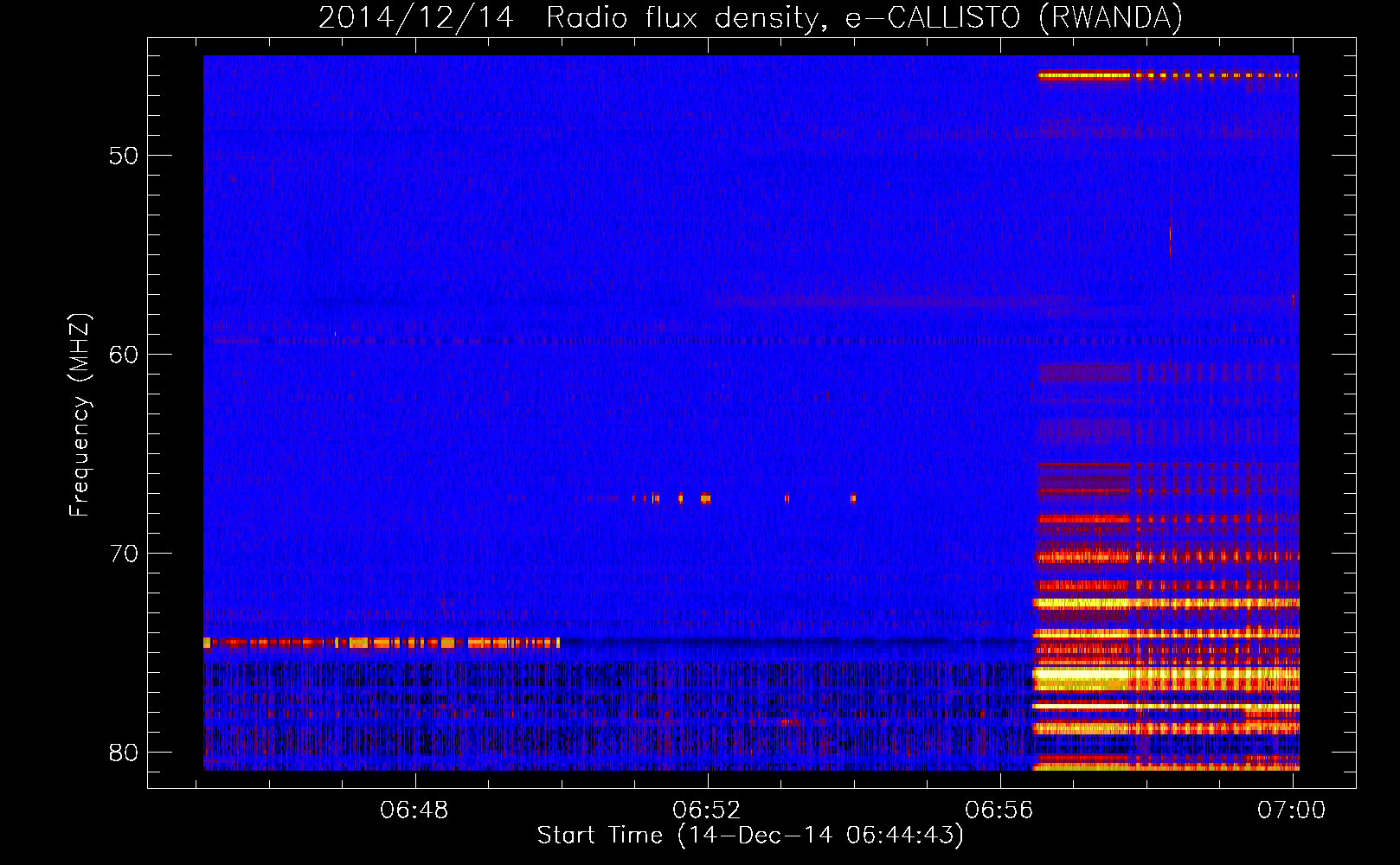The height and width of the screenshot is (865, 1400).
Task: Click the date "2014/12/14" in the title
Action: [x=416, y=17]
